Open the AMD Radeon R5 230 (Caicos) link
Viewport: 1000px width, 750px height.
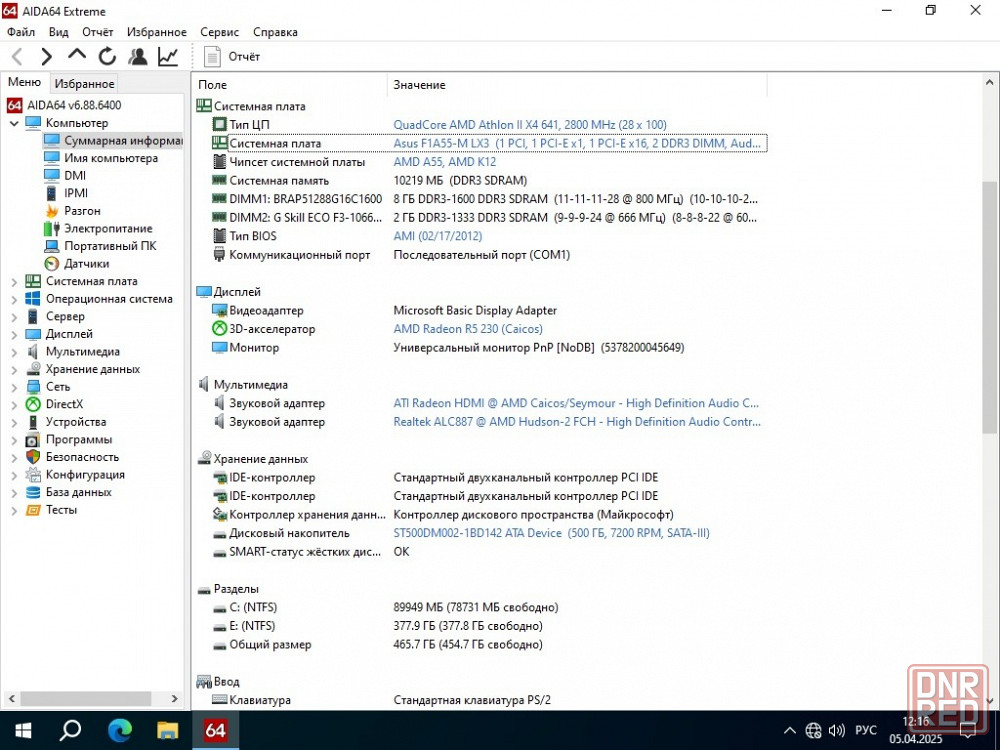pyautogui.click(x=467, y=329)
